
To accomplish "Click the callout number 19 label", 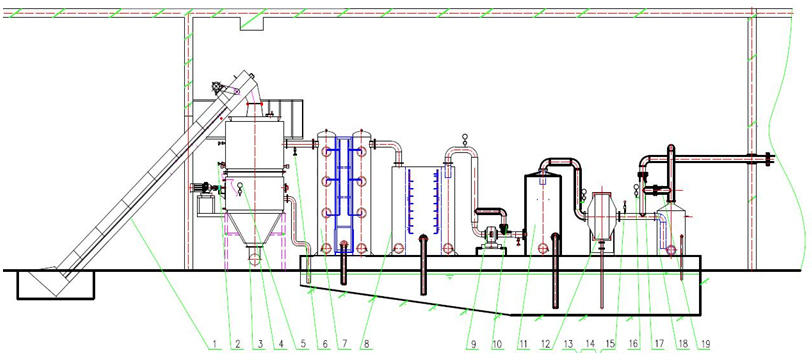I will (x=706, y=344).
